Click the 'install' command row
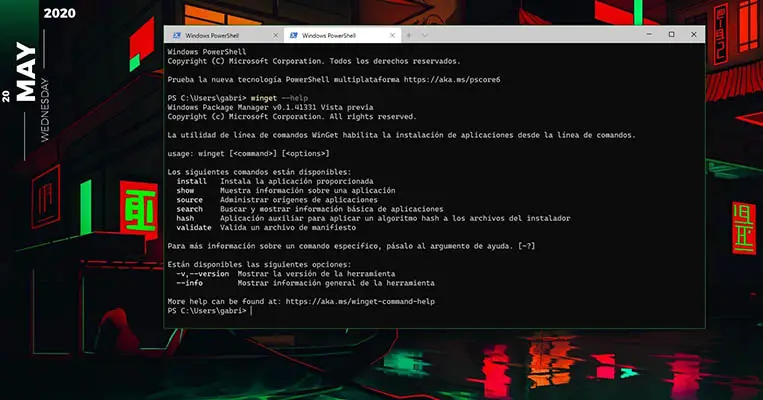Screen dimensions: 763x400 click(x=275, y=181)
